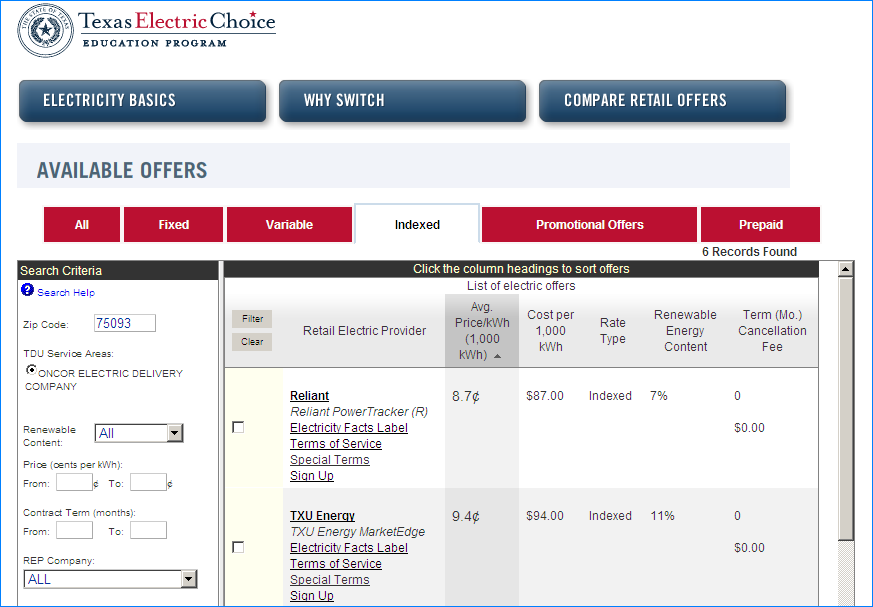The image size is (873, 607).
Task: Sort by Term Cancellation Fee column
Action: click(x=772, y=331)
